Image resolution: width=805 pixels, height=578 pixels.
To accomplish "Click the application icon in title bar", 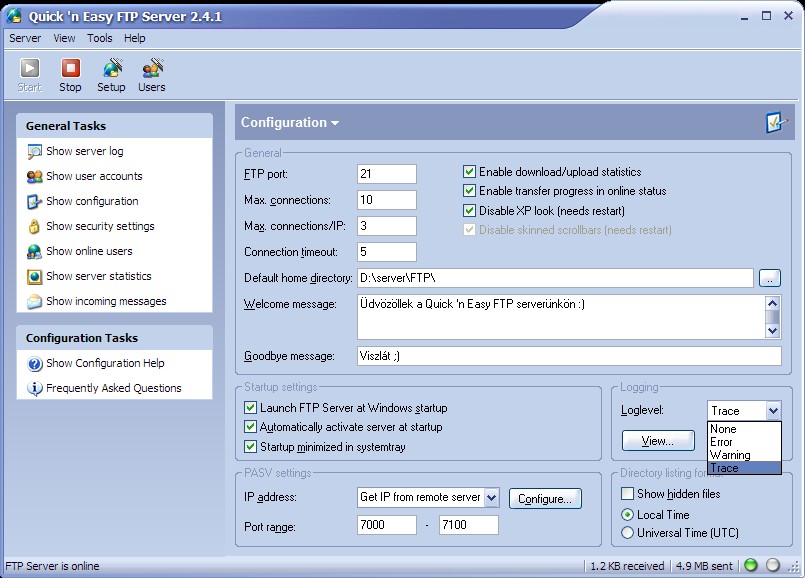I will click(14, 16).
